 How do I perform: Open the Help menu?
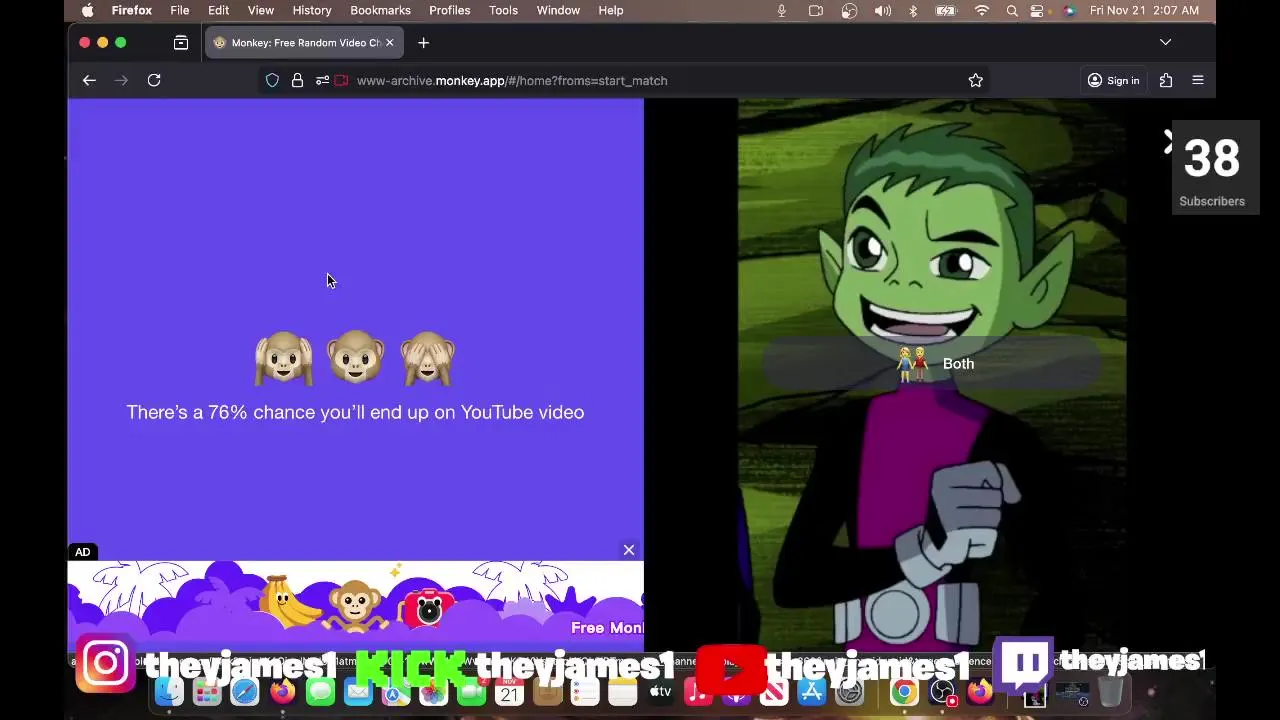[x=611, y=10]
